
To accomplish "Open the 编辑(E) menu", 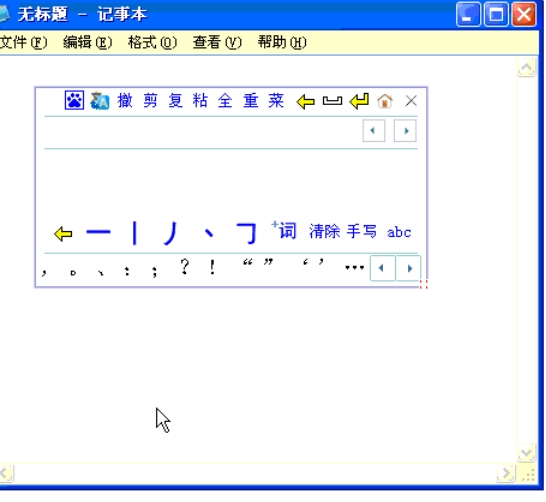I will coord(88,42).
